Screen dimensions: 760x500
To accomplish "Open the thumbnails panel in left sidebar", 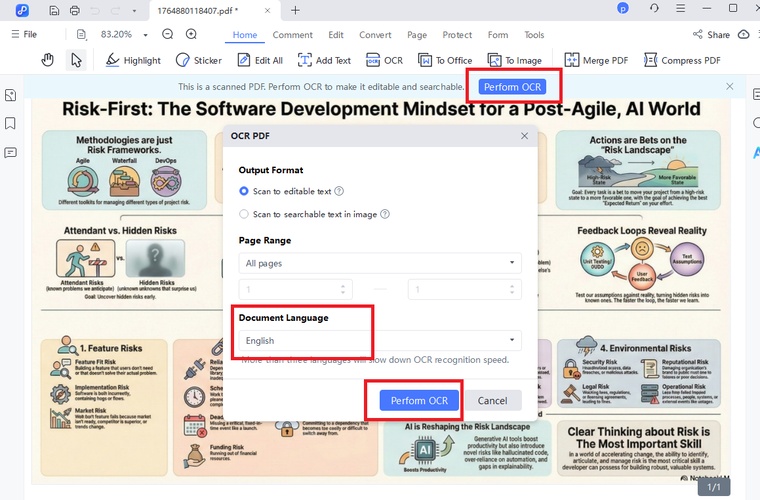I will coord(10,95).
